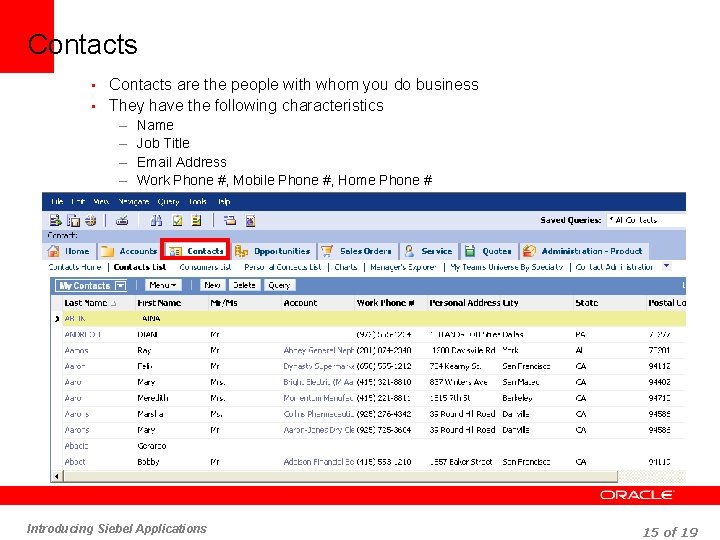Image resolution: width=720 pixels, height=540 pixels.
Task: Click the yellow folder icon for Accounts
Action: click(107, 251)
